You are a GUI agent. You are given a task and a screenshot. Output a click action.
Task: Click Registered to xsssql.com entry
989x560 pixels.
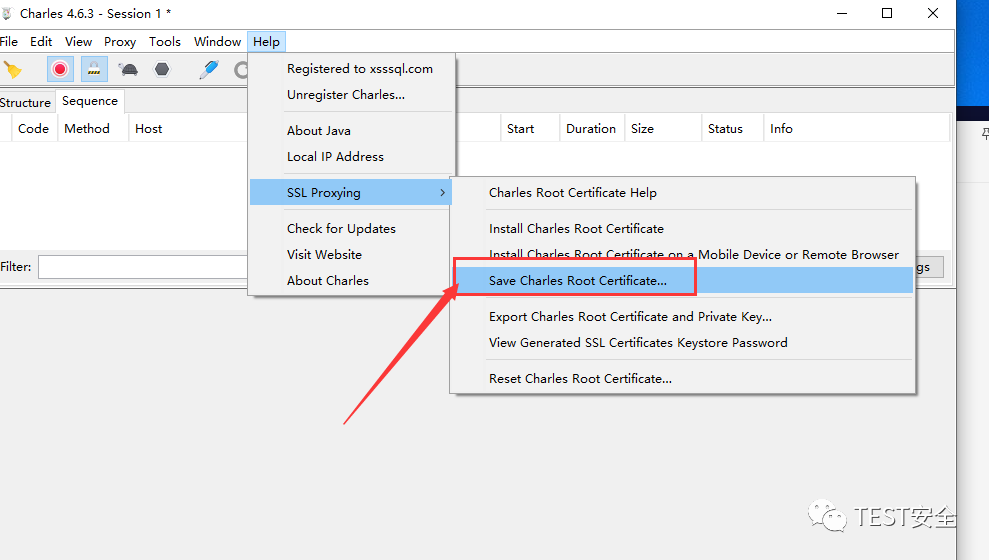click(352, 69)
